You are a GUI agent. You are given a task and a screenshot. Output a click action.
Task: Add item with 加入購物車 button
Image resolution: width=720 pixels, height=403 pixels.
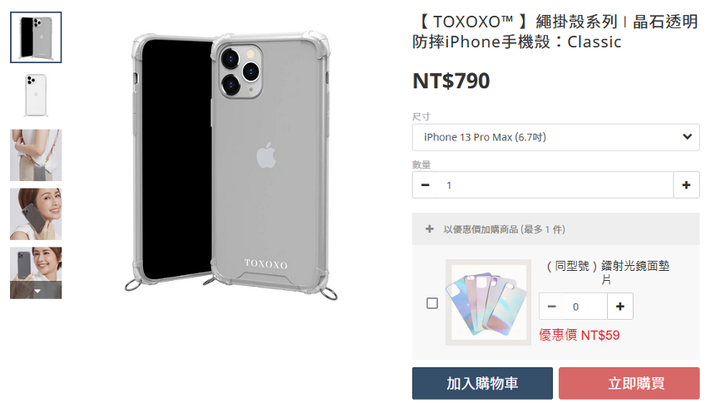point(482,383)
